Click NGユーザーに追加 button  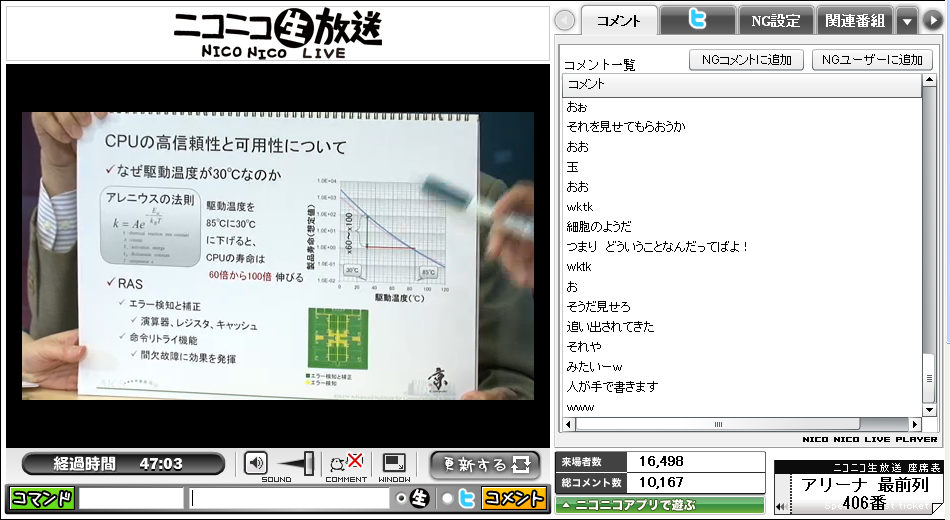(x=872, y=60)
